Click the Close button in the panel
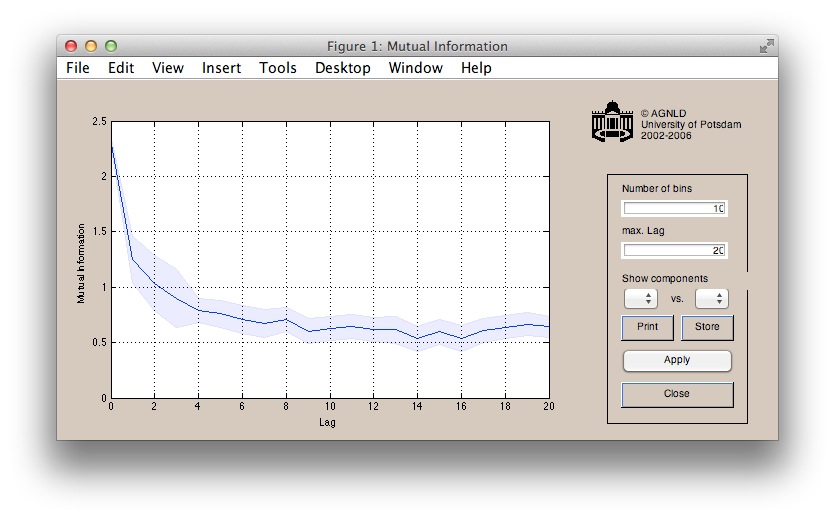835x519 pixels. tap(677, 394)
